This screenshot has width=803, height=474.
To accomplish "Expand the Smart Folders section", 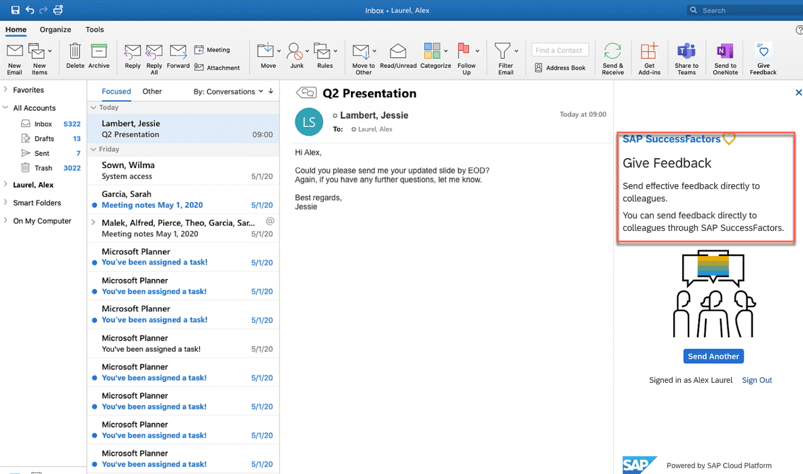I will (x=6, y=203).
